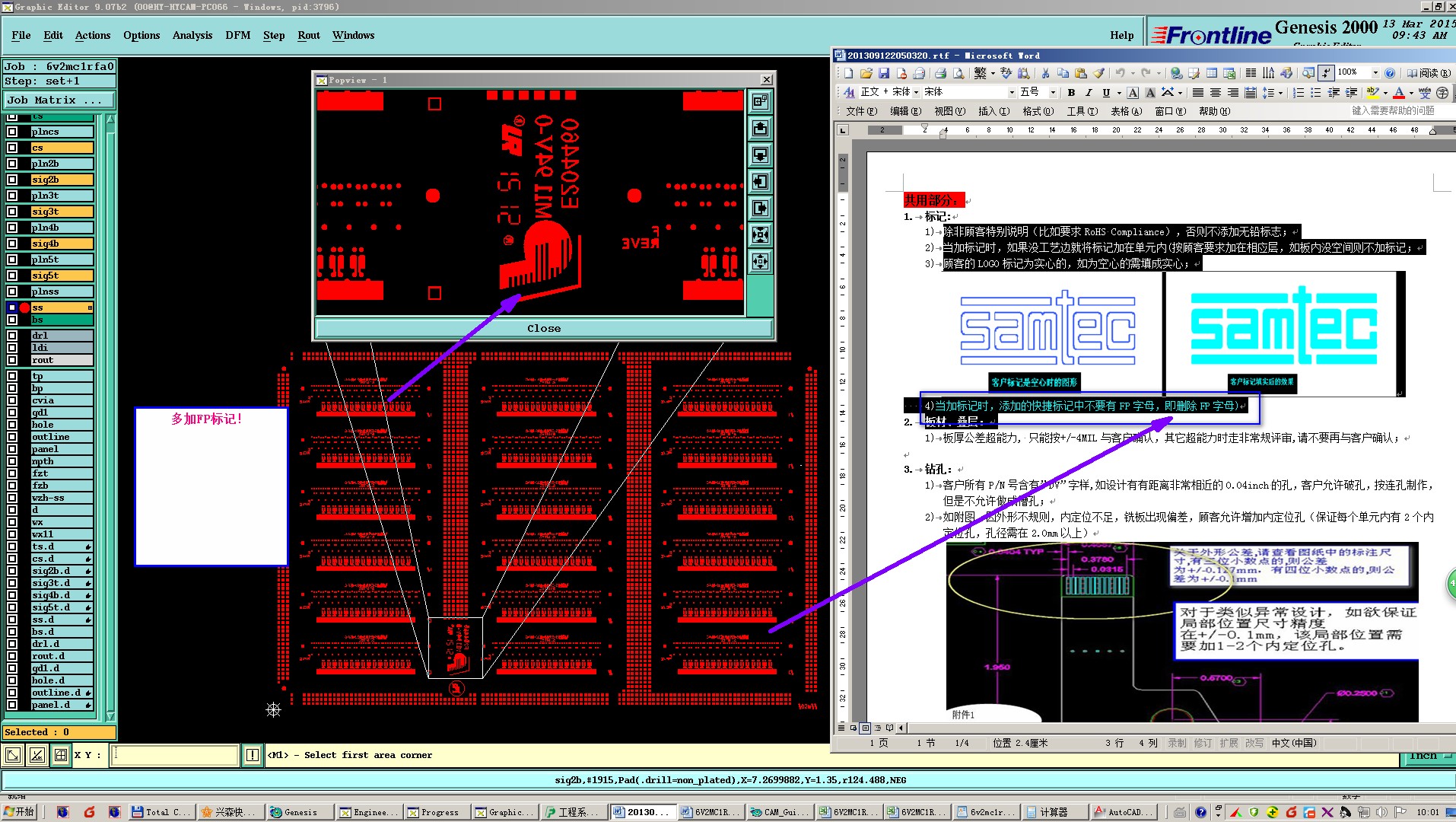The height and width of the screenshot is (822, 1456).
Task: Click the Close button in Popview window
Action: coord(544,329)
